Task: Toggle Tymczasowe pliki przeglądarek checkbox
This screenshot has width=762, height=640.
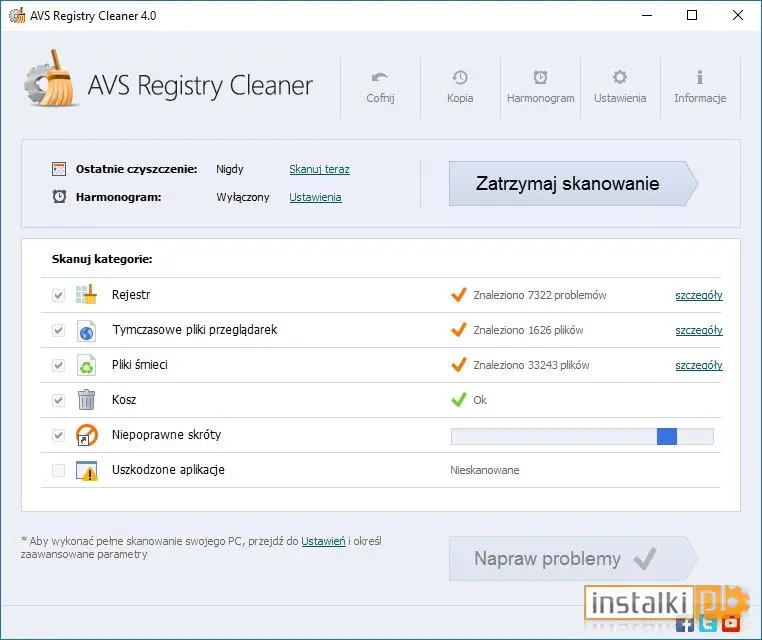Action: tap(58, 330)
